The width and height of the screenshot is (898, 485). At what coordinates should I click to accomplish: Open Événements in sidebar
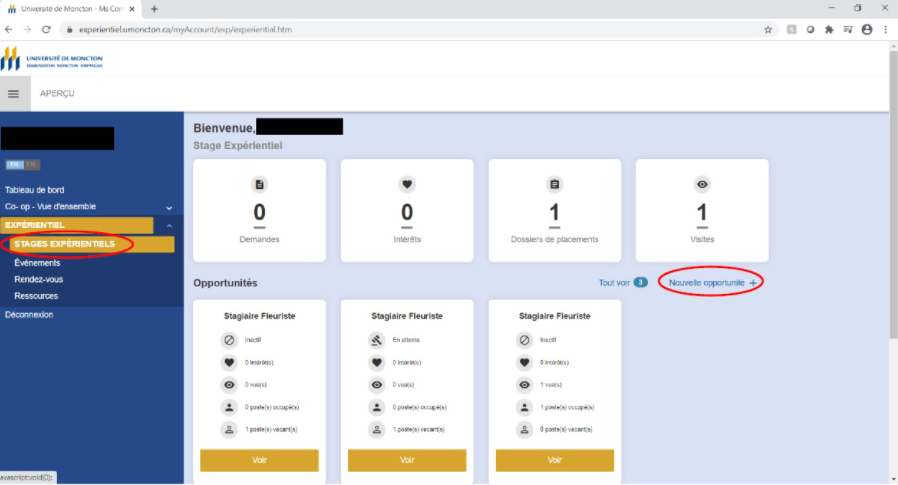[x=37, y=263]
